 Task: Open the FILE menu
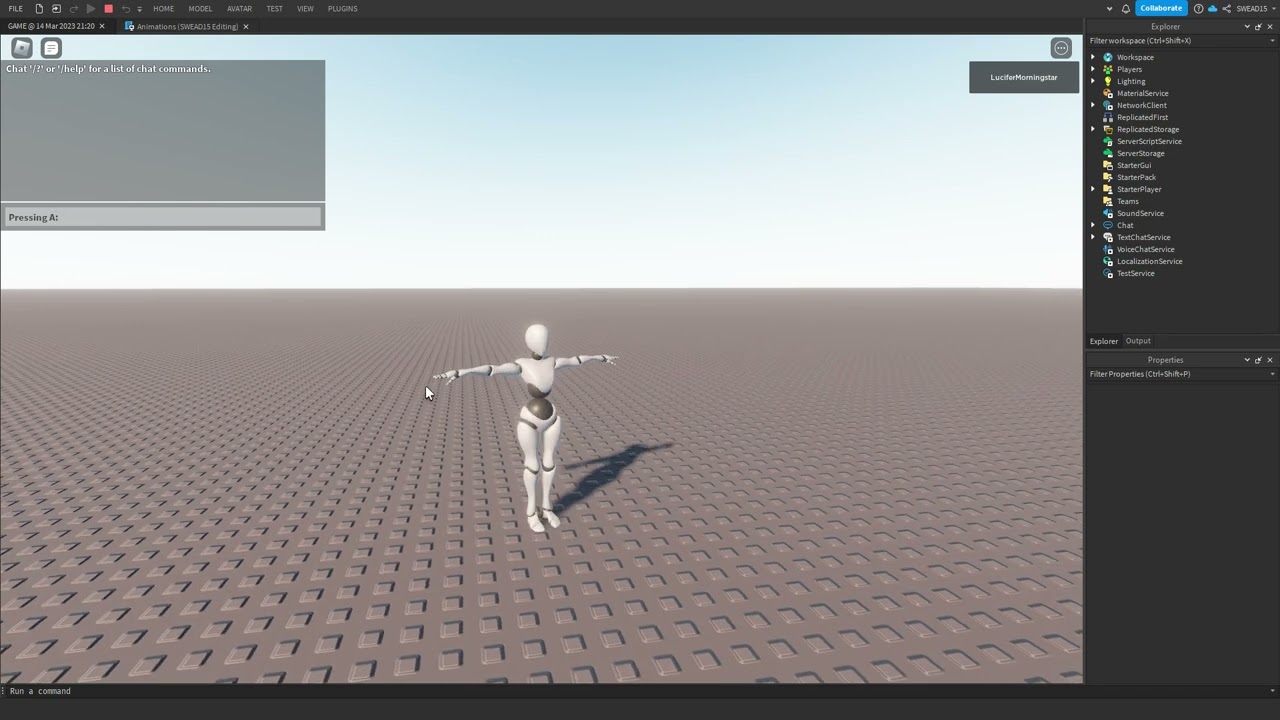[x=16, y=9]
